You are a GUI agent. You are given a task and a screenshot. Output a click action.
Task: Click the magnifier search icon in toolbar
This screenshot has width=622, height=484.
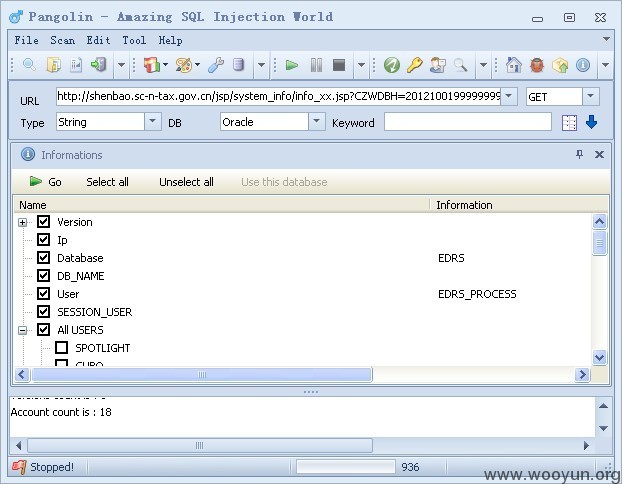click(x=29, y=65)
